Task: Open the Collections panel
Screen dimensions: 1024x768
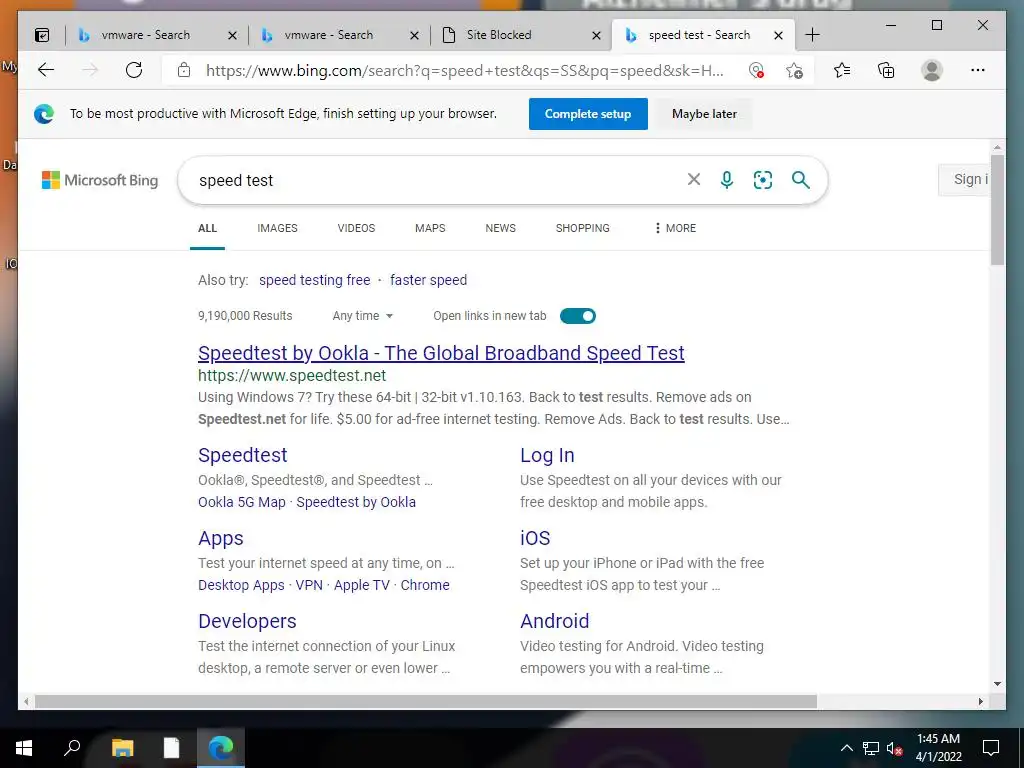Action: tap(886, 70)
